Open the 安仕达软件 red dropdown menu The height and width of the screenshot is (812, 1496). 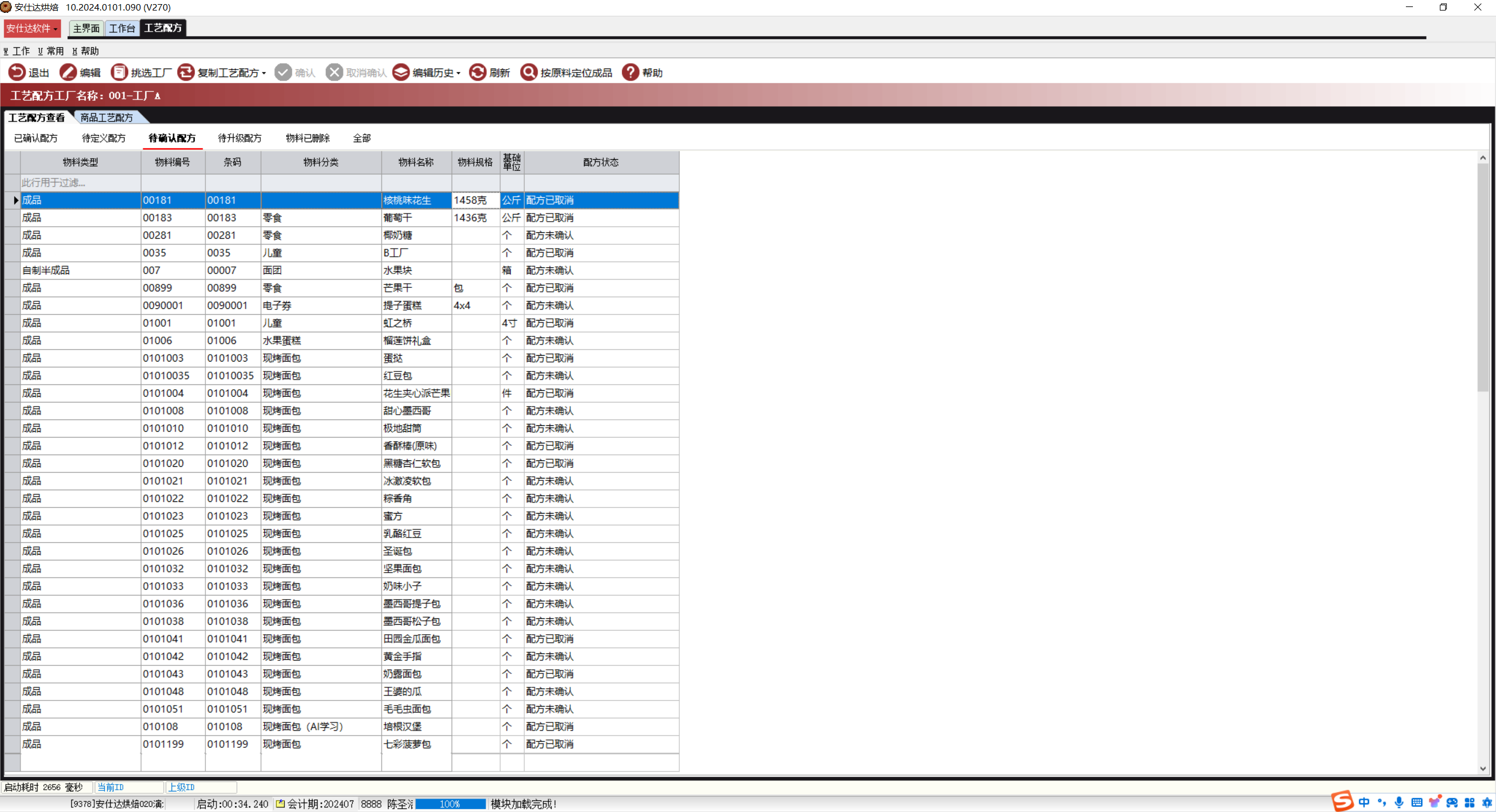(x=32, y=28)
